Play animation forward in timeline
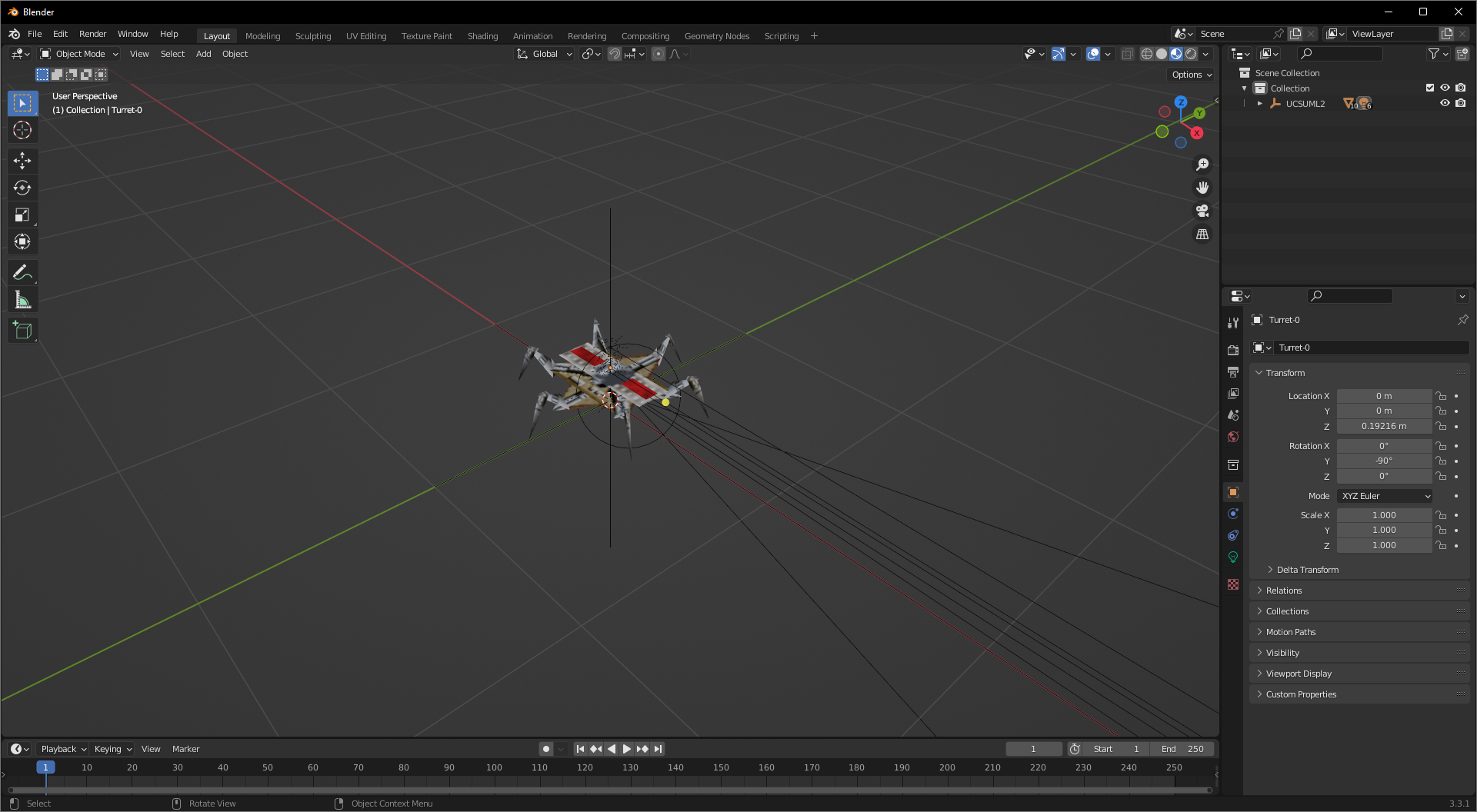Viewport: 1477px width, 812px height. pyautogui.click(x=626, y=749)
